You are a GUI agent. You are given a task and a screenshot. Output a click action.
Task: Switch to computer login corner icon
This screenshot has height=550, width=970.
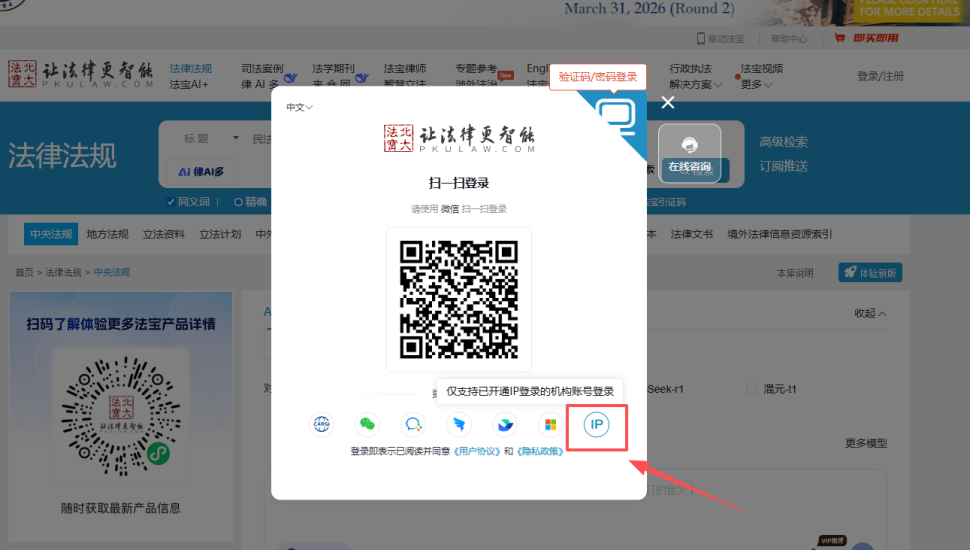point(616,116)
